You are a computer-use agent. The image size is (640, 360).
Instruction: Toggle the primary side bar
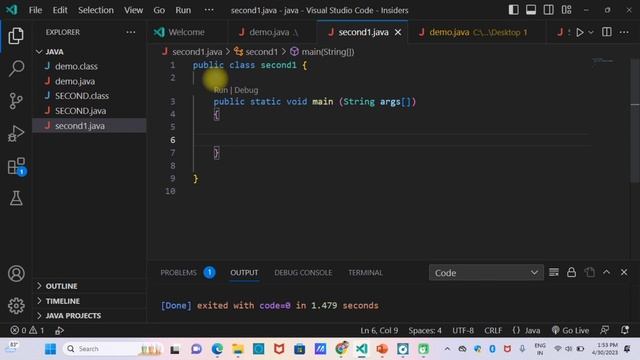(513, 10)
